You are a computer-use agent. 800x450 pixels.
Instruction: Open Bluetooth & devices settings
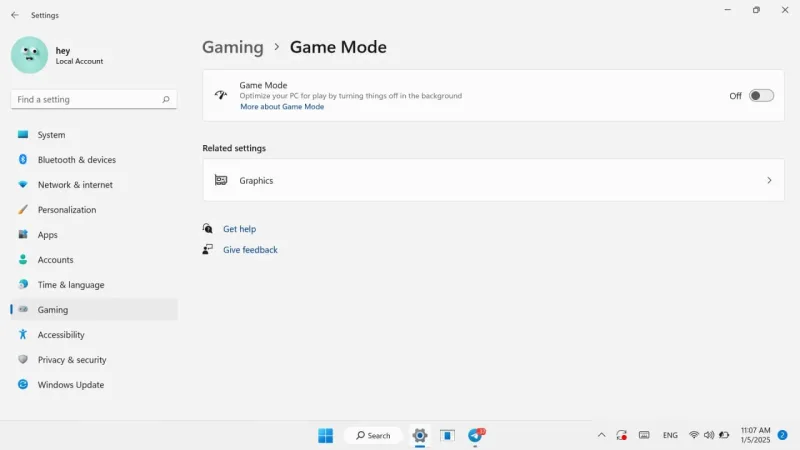pyautogui.click(x=94, y=160)
